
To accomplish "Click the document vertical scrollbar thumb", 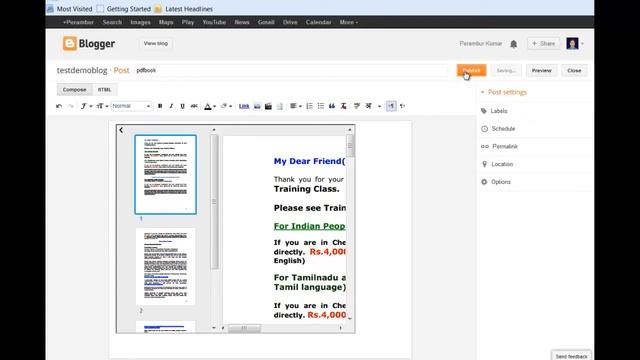I will 350,145.
